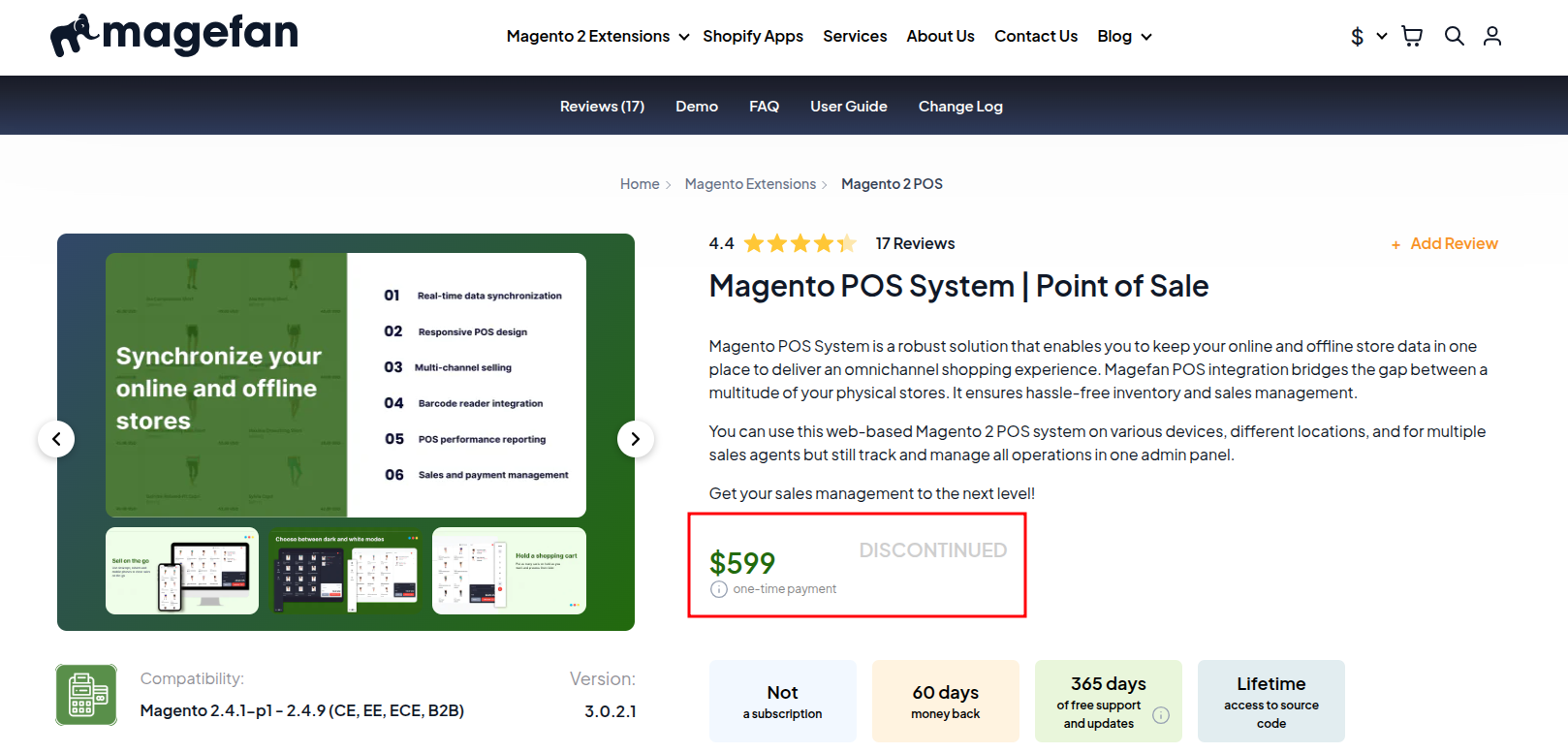This screenshot has height=753, width=1568.
Task: Follow the Home breadcrumb link
Action: coord(640,184)
